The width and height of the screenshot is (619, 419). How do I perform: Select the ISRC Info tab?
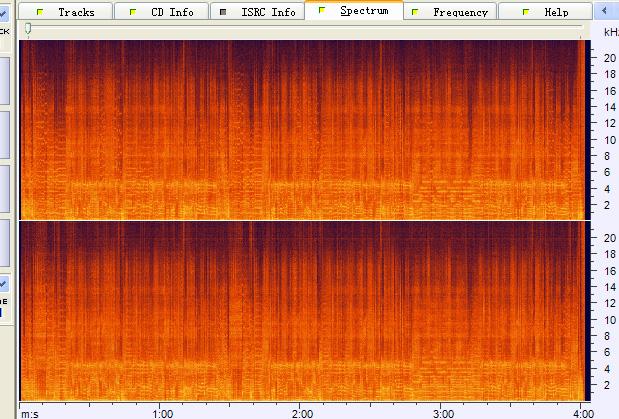[257, 12]
